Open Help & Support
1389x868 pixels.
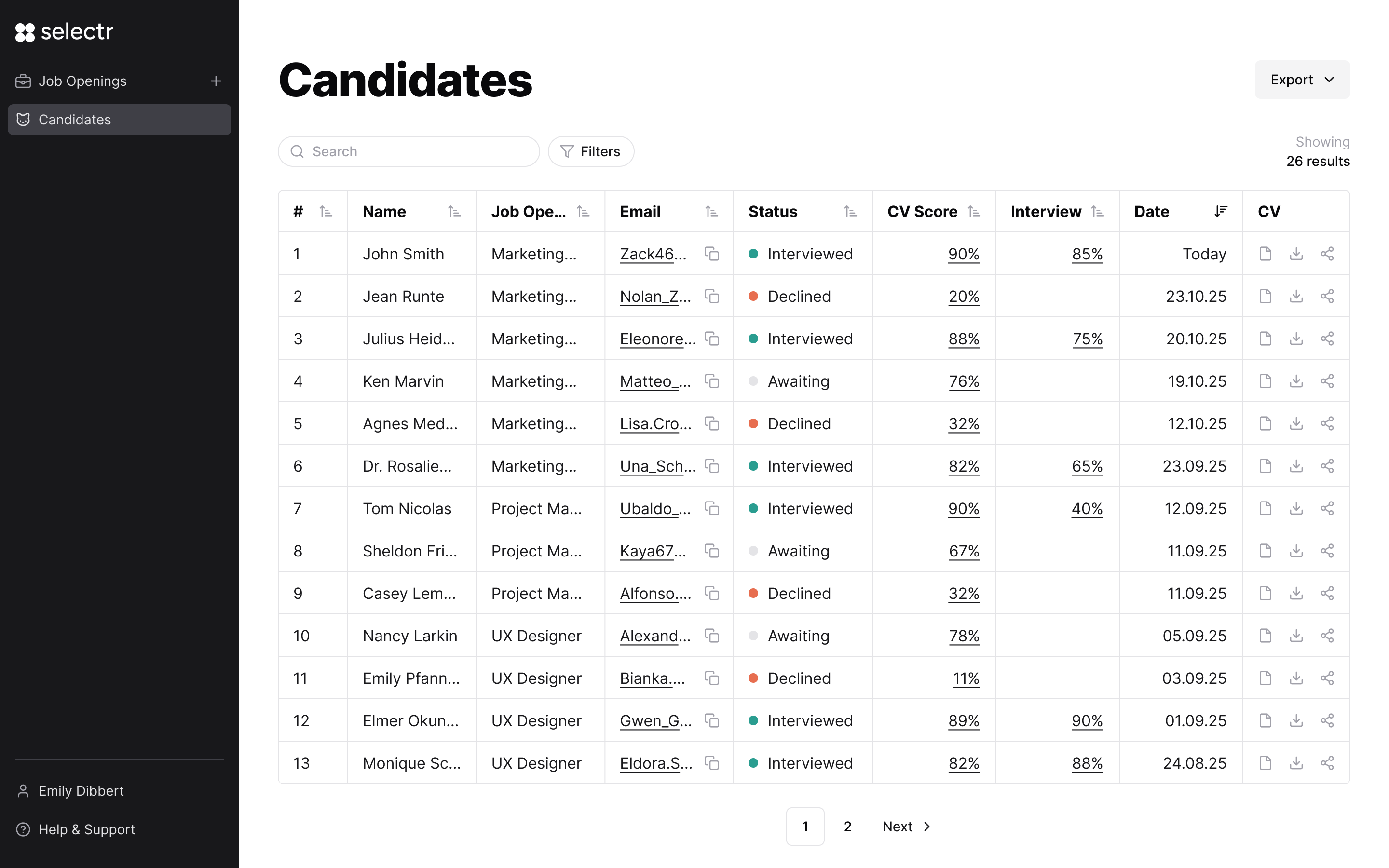pos(87,829)
